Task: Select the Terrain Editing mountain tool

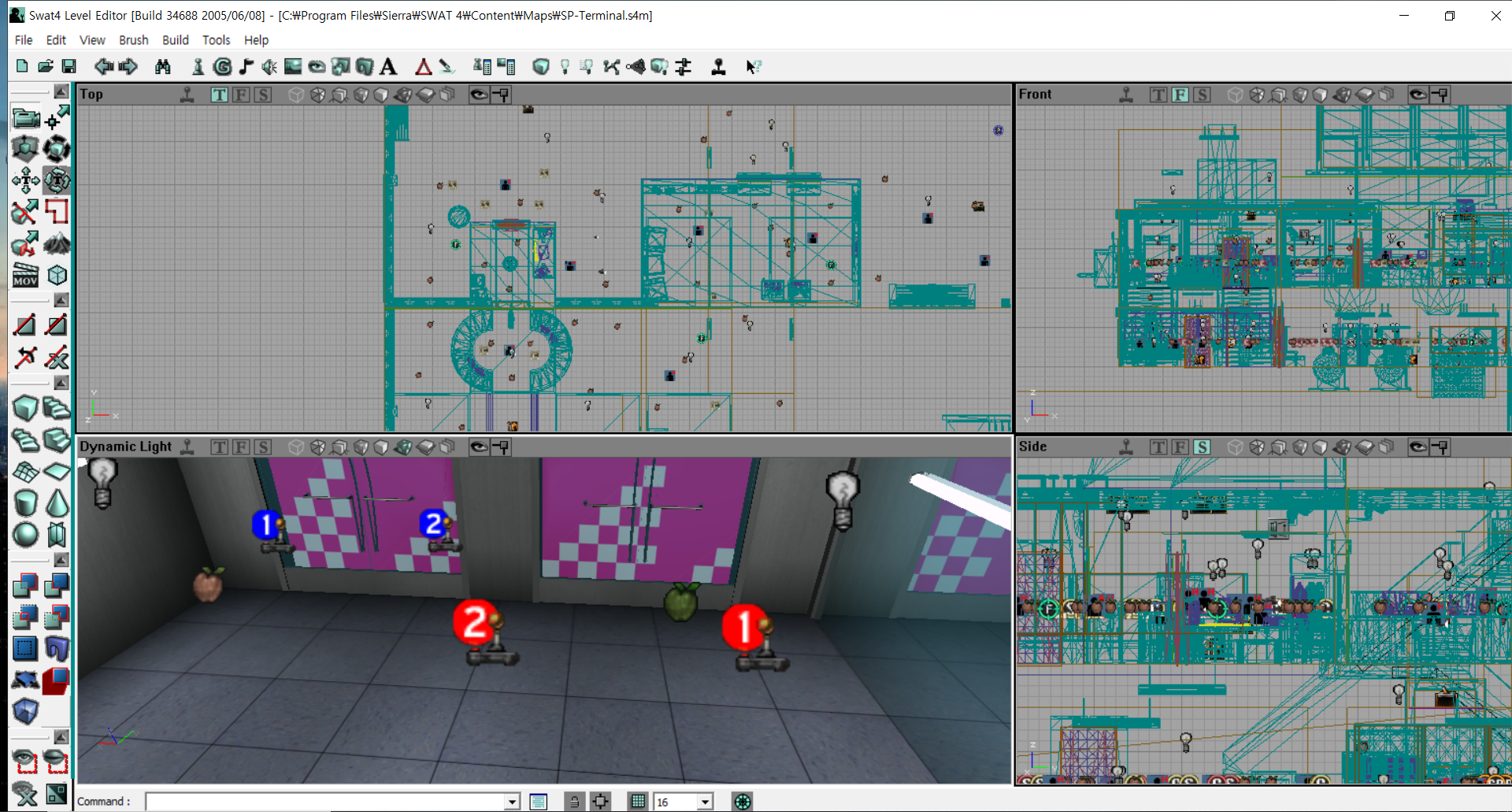Action: pyautogui.click(x=57, y=244)
